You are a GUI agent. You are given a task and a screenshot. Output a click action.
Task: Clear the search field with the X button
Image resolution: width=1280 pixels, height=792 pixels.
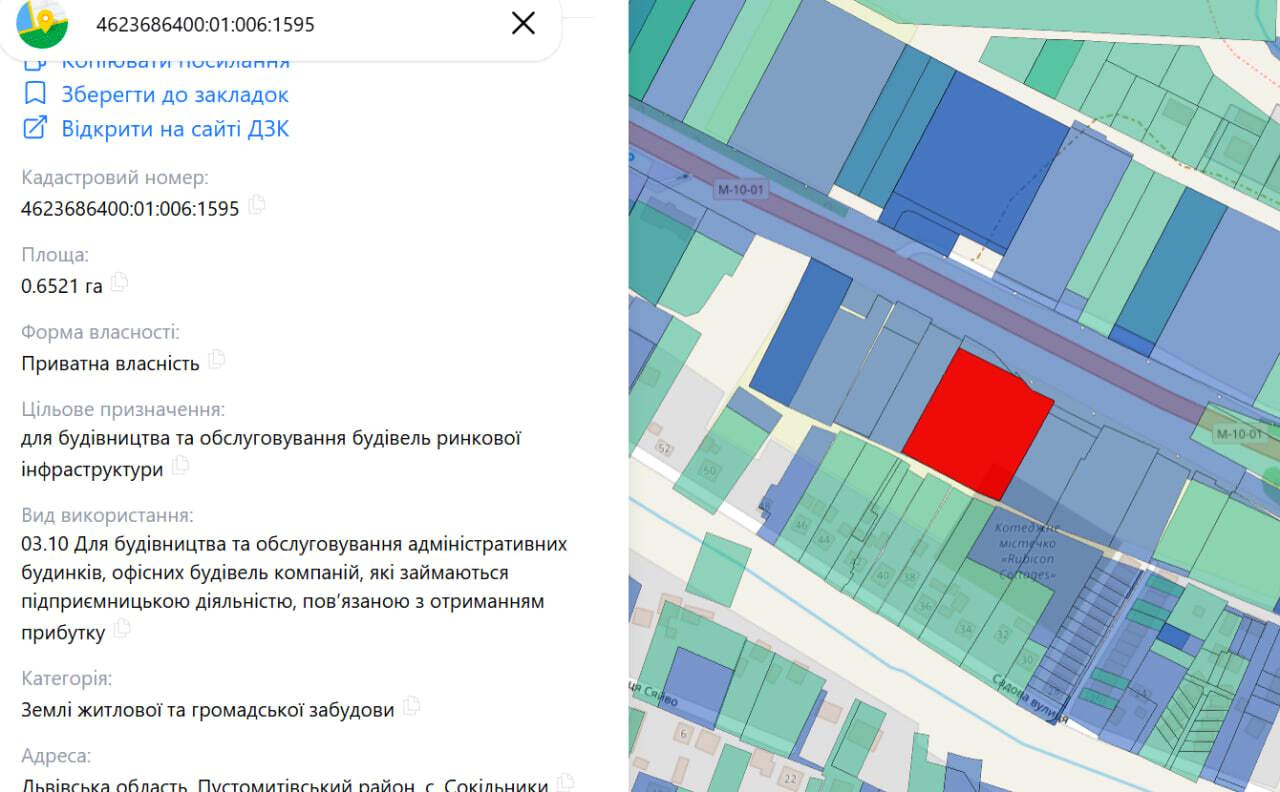coord(523,23)
